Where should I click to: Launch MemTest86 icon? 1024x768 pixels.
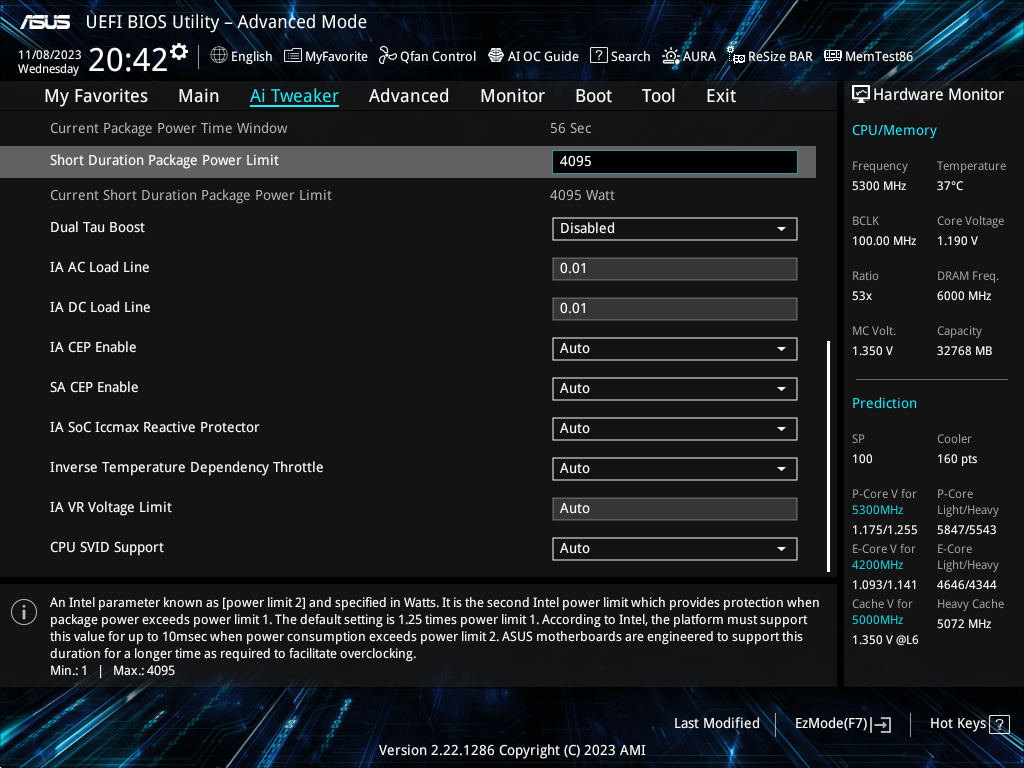coord(833,56)
